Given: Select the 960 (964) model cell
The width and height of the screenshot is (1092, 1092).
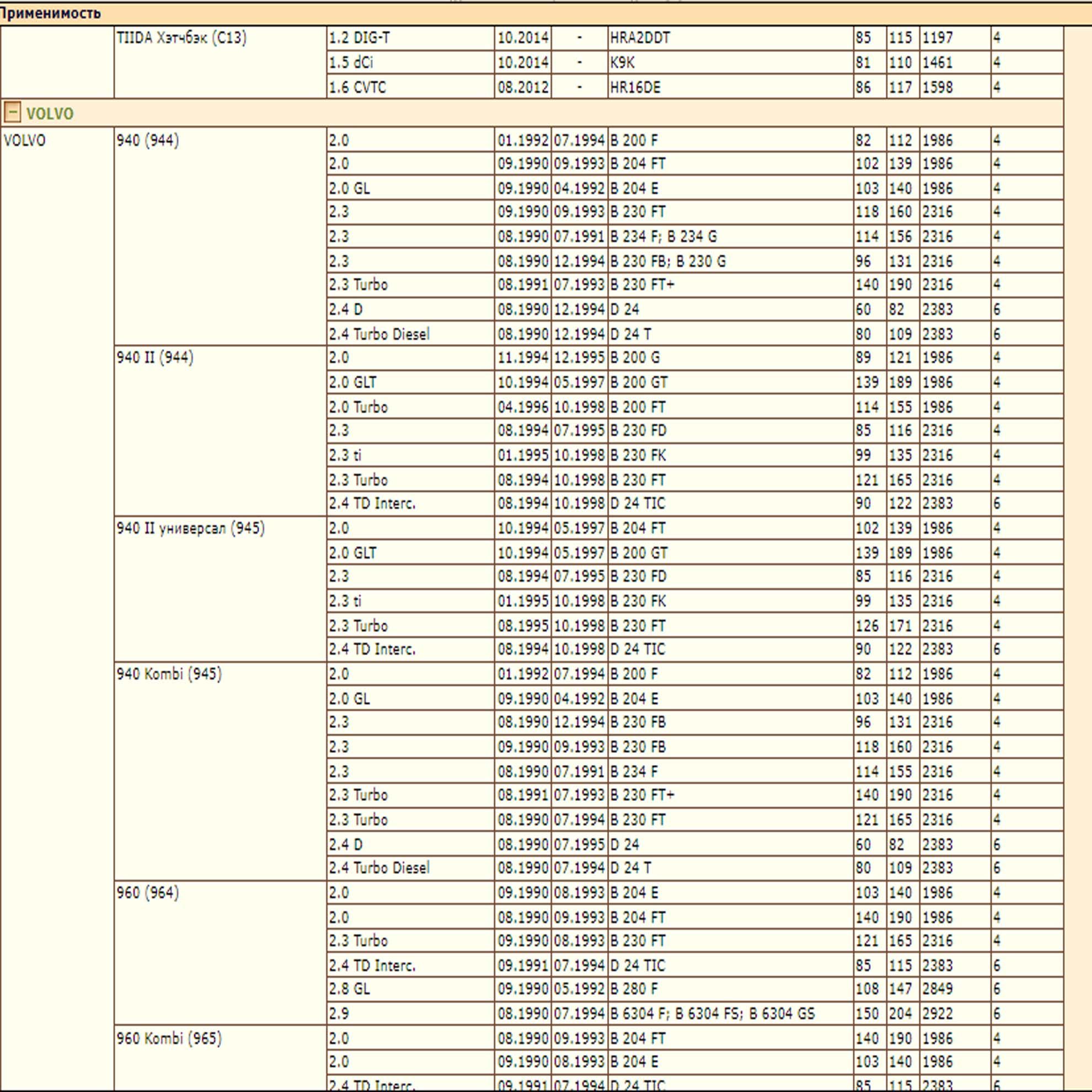Looking at the screenshot, I should (220, 953).
